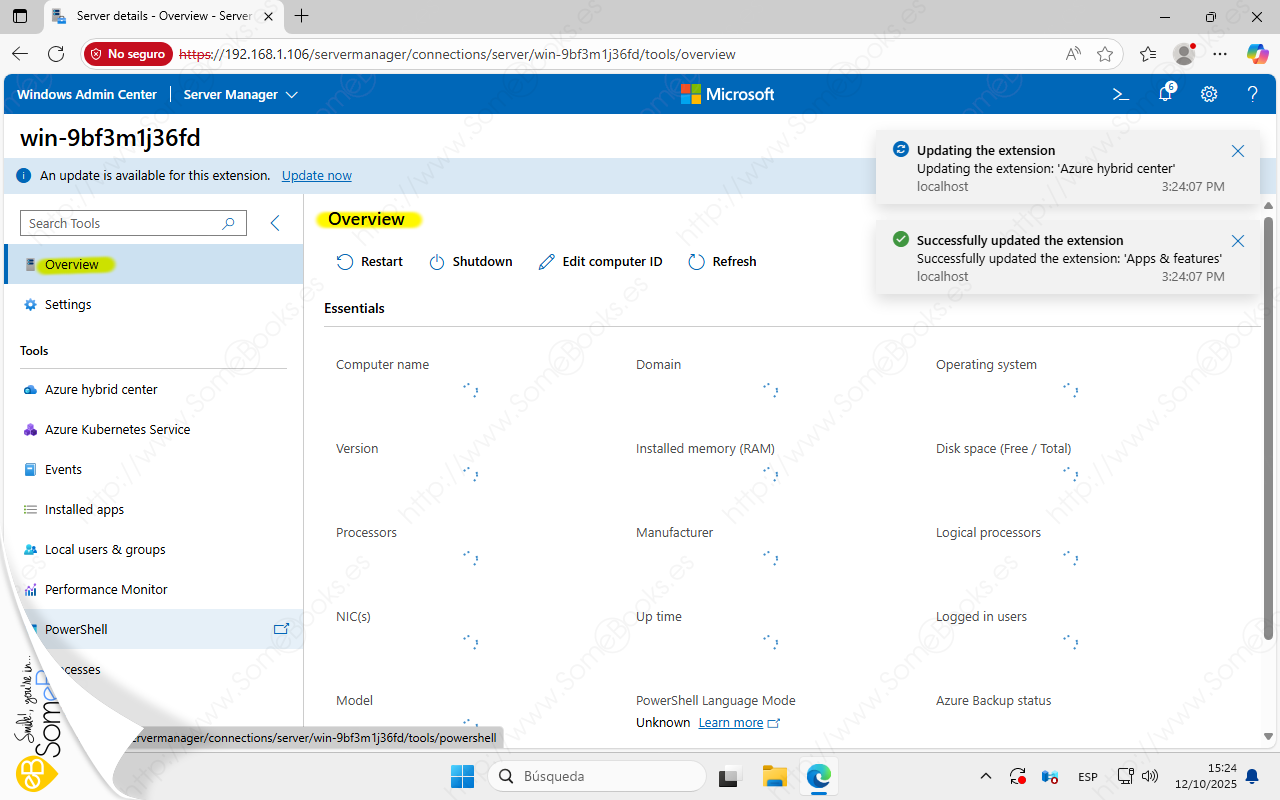Select Azure Kubernetes Service tool
The height and width of the screenshot is (800, 1280).
tap(117, 430)
